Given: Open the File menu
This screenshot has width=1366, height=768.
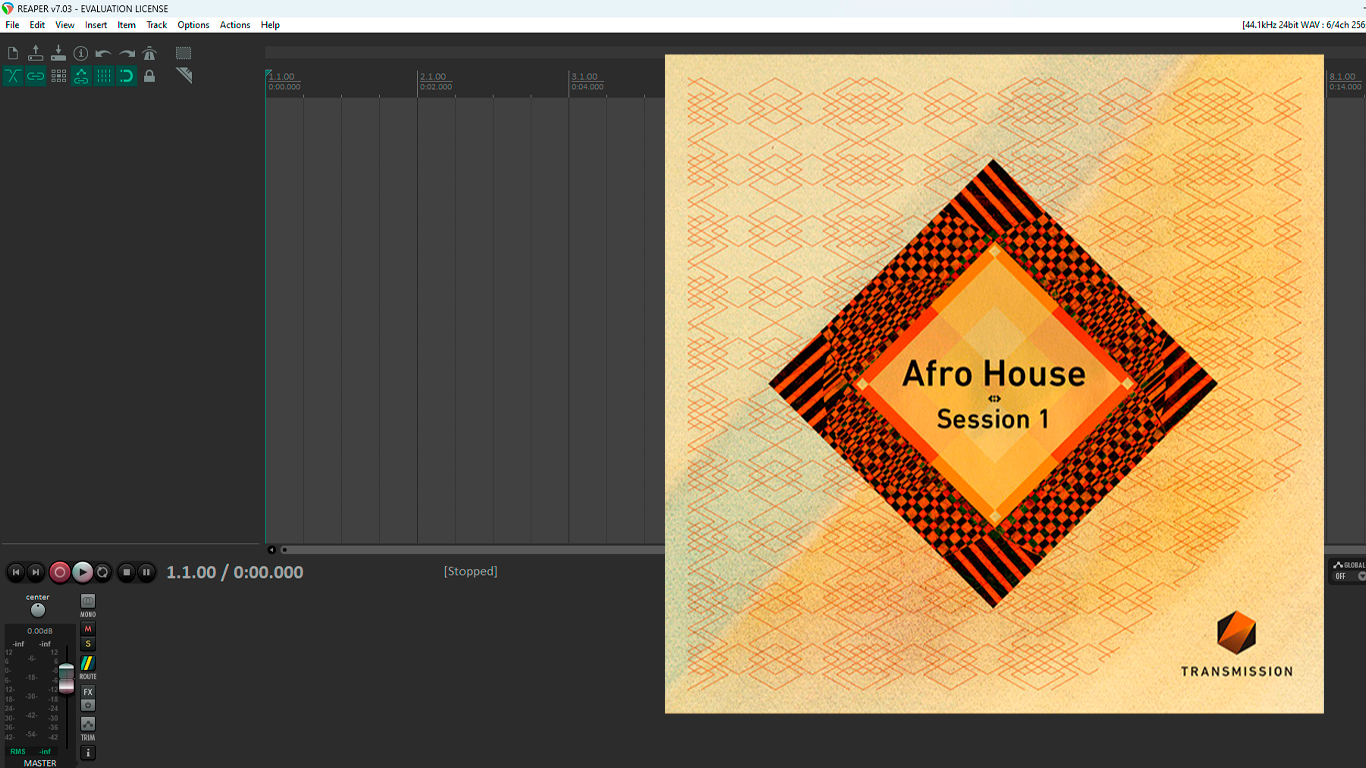Looking at the screenshot, I should (x=12, y=25).
